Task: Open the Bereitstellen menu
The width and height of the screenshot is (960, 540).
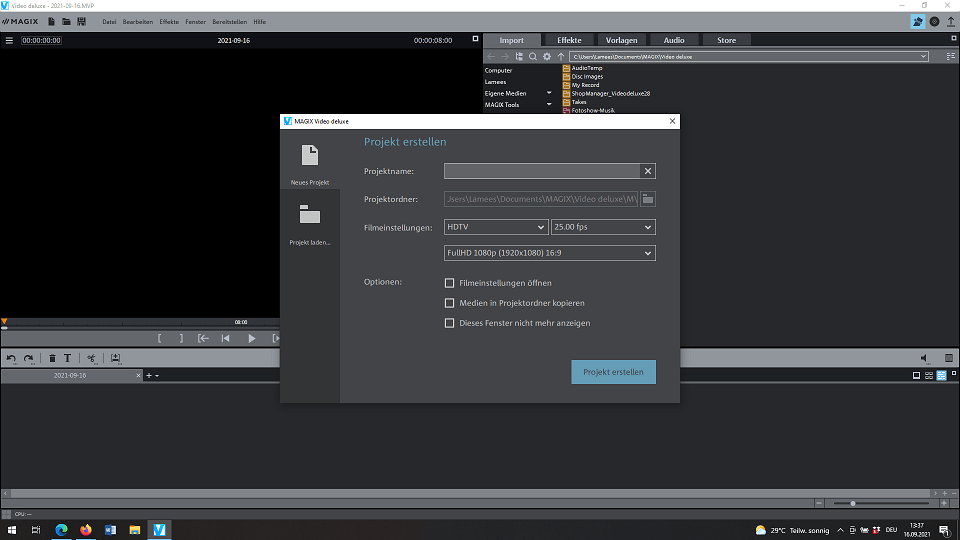Action: 230,22
